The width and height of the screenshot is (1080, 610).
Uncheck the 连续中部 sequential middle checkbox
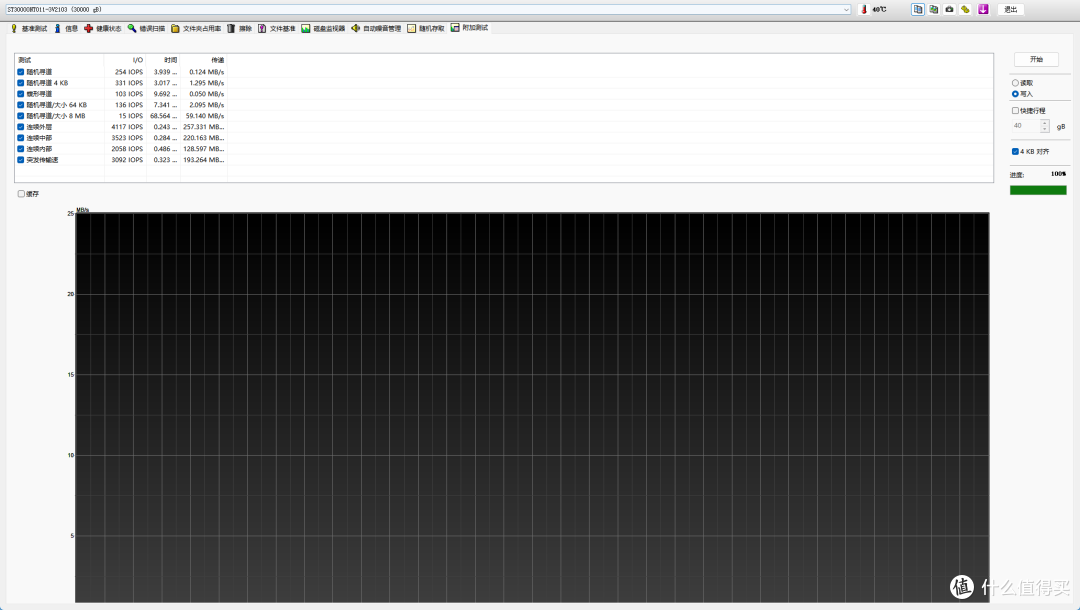point(21,138)
